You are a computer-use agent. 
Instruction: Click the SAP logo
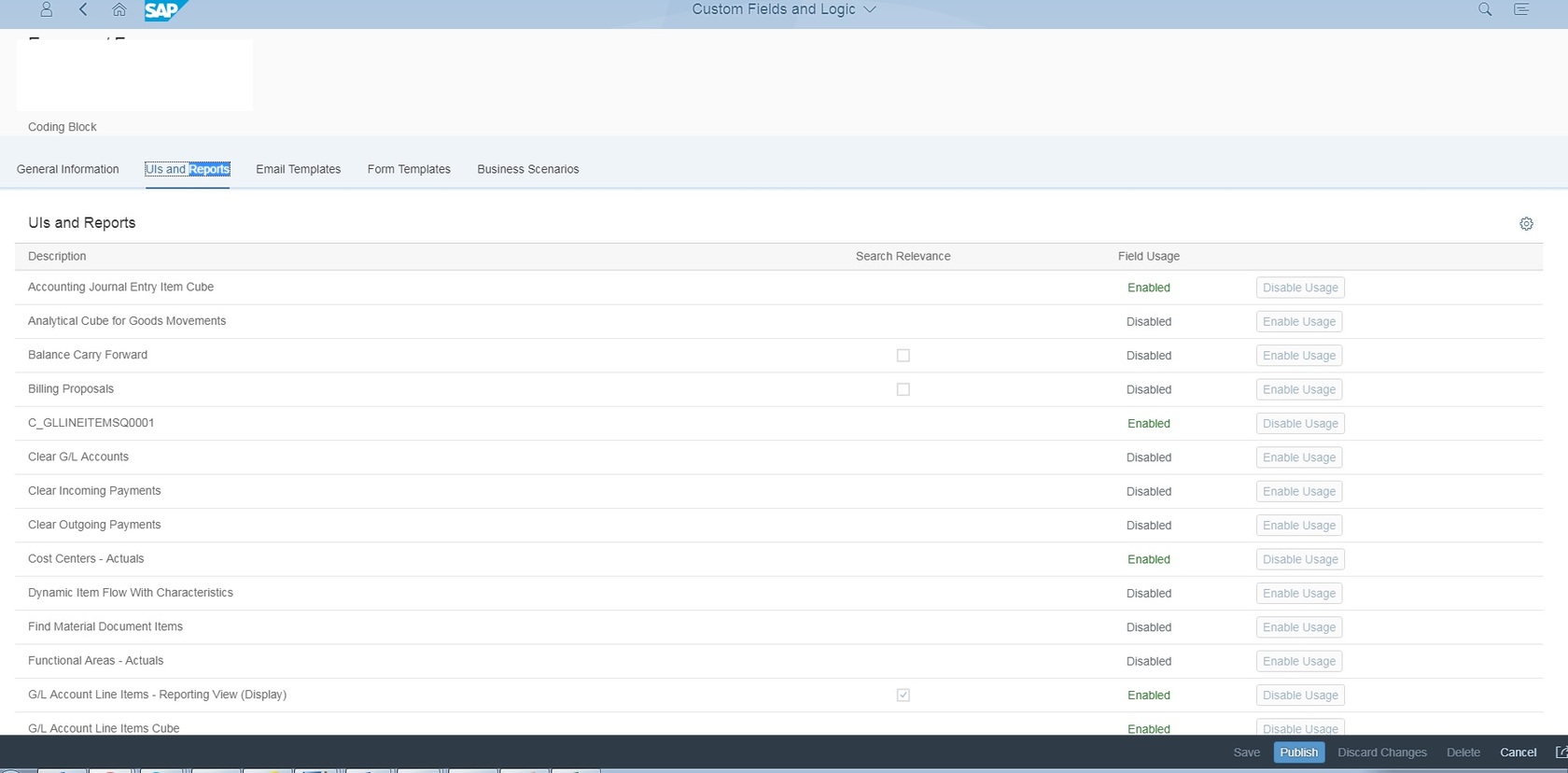coord(165,10)
